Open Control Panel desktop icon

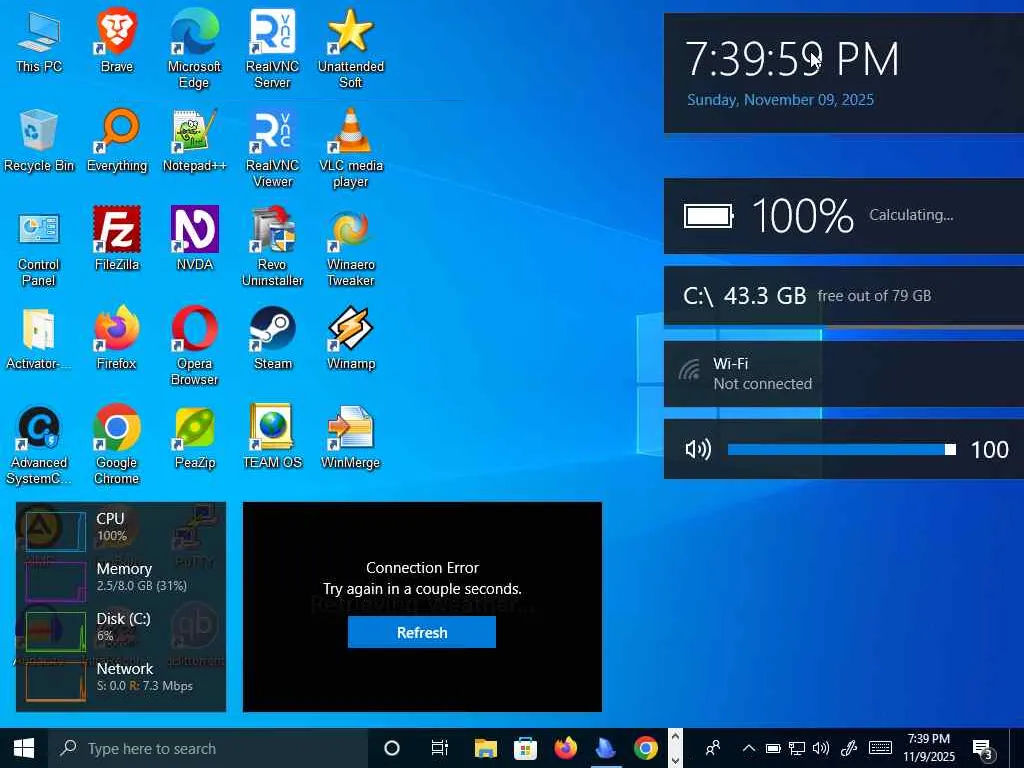point(39,248)
